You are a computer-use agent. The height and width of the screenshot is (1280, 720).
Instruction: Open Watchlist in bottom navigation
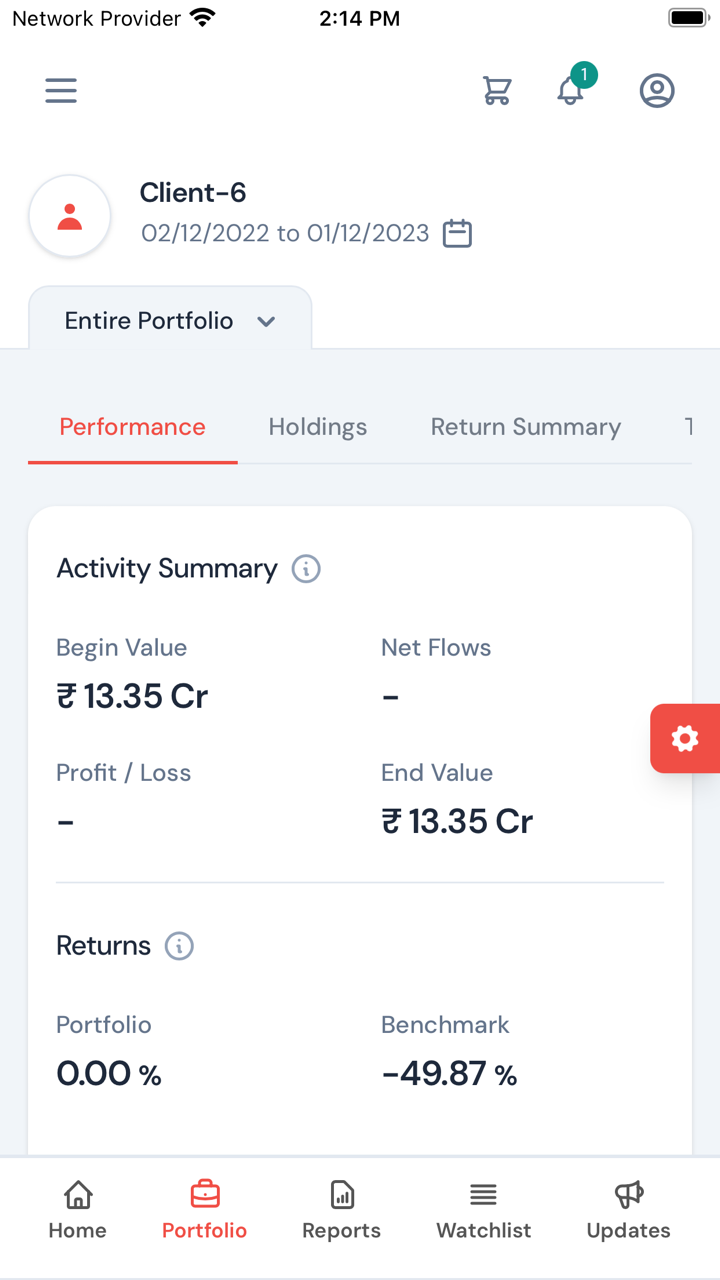point(484,1208)
